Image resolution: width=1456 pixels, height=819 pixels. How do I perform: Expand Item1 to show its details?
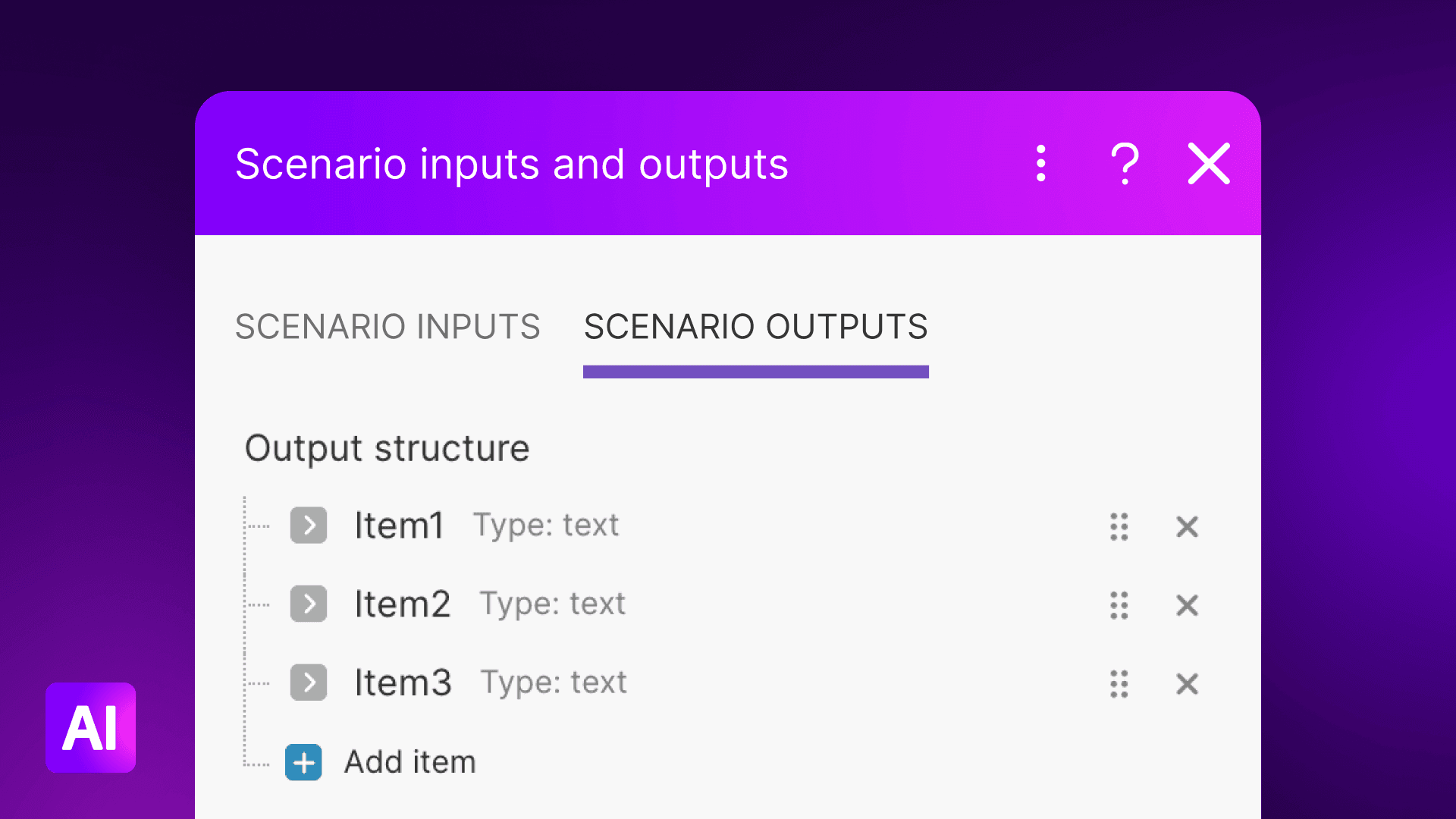pyautogui.click(x=308, y=526)
